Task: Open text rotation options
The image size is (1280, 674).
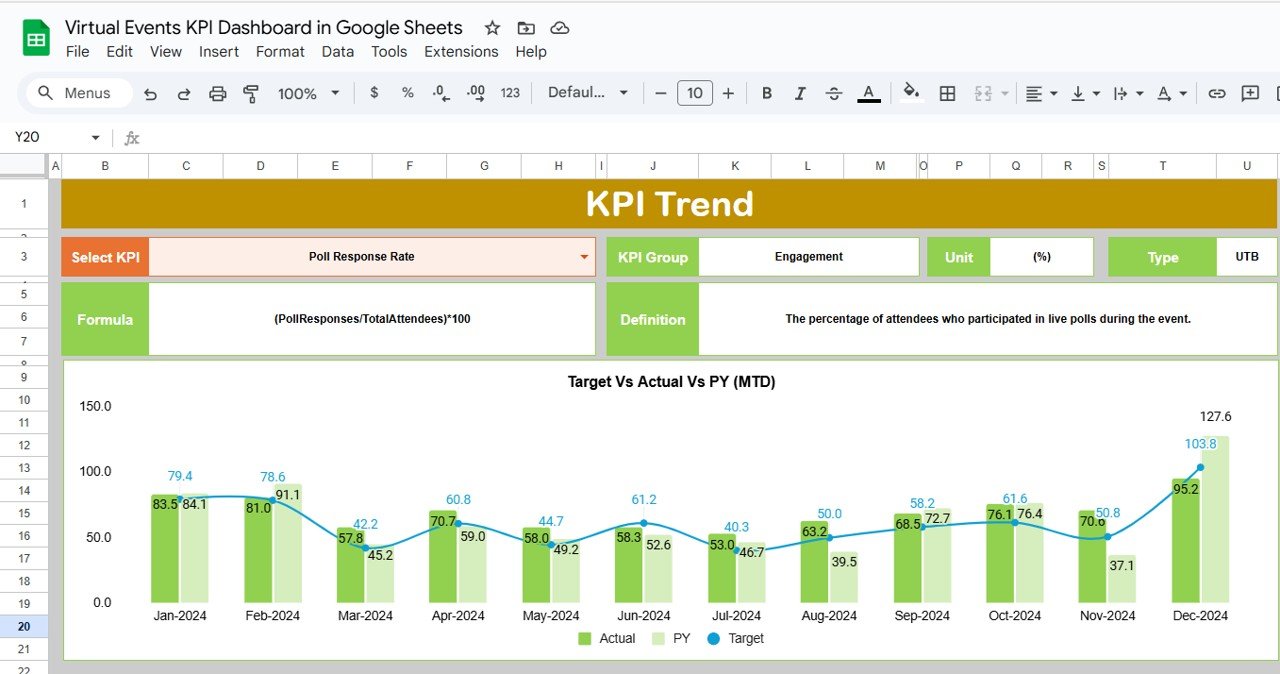Action: (x=1171, y=93)
